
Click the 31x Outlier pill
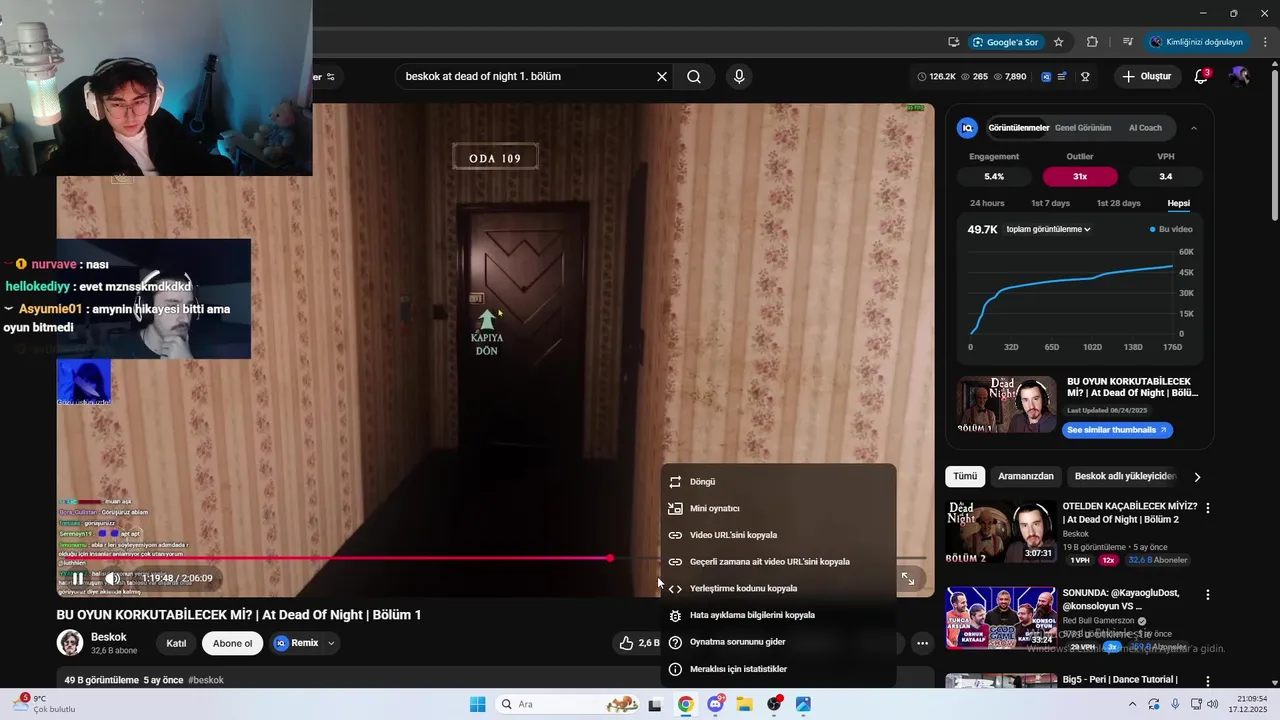coord(1080,176)
